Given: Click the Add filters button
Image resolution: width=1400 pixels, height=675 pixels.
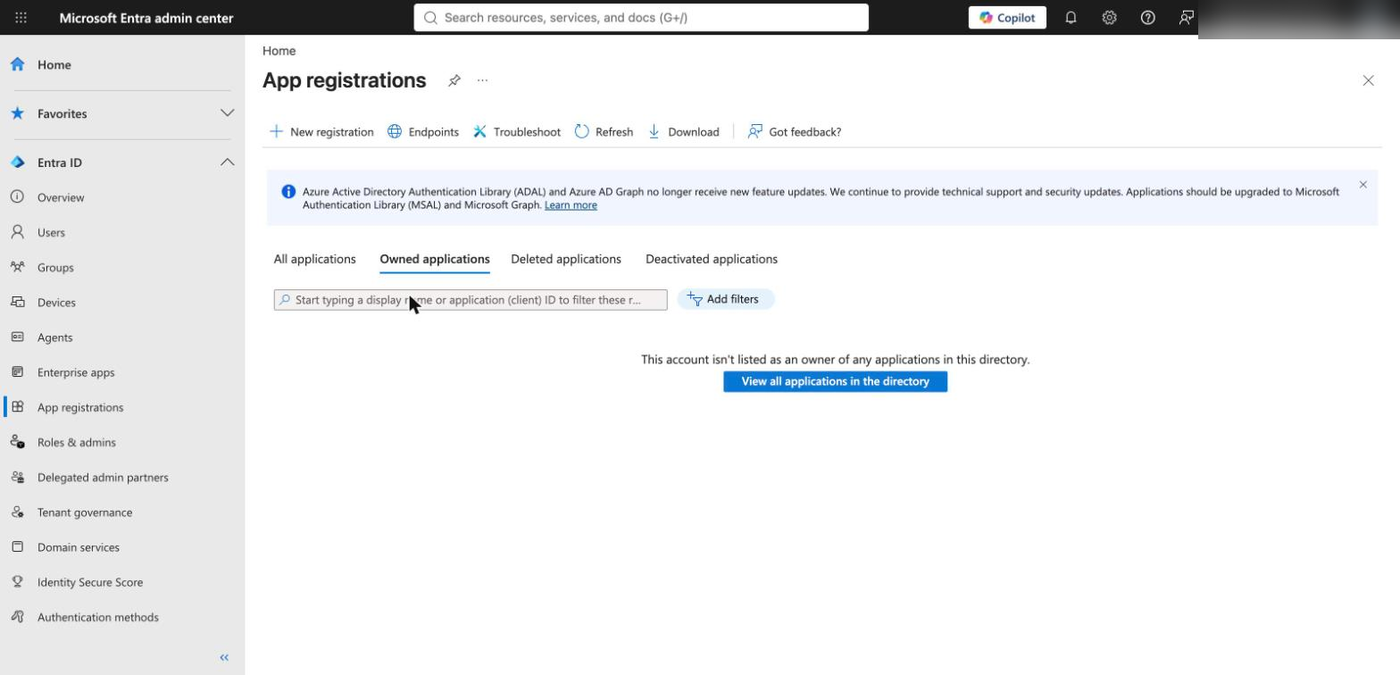Looking at the screenshot, I should [x=726, y=299].
